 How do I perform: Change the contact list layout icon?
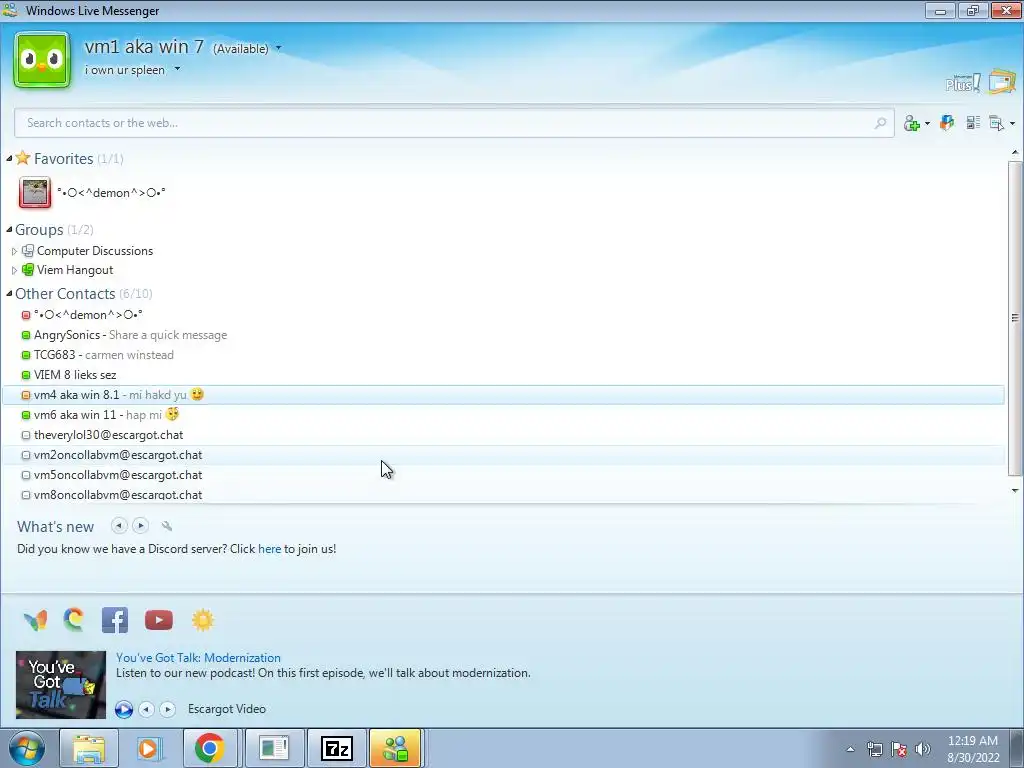(x=973, y=122)
